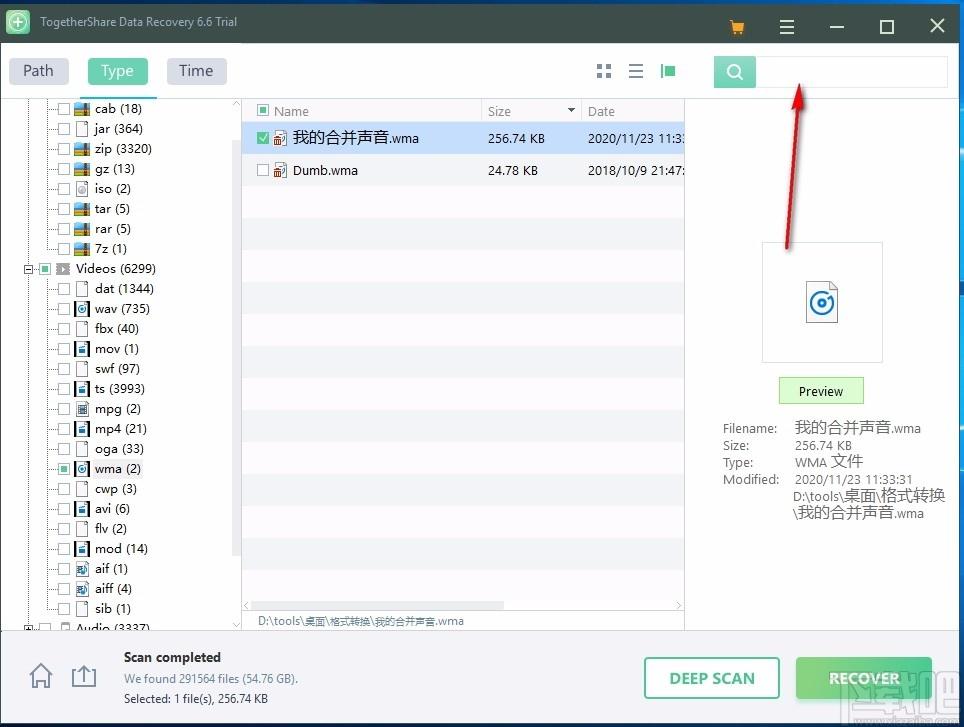
Task: Expand the Audio tree node
Action: coord(28,627)
